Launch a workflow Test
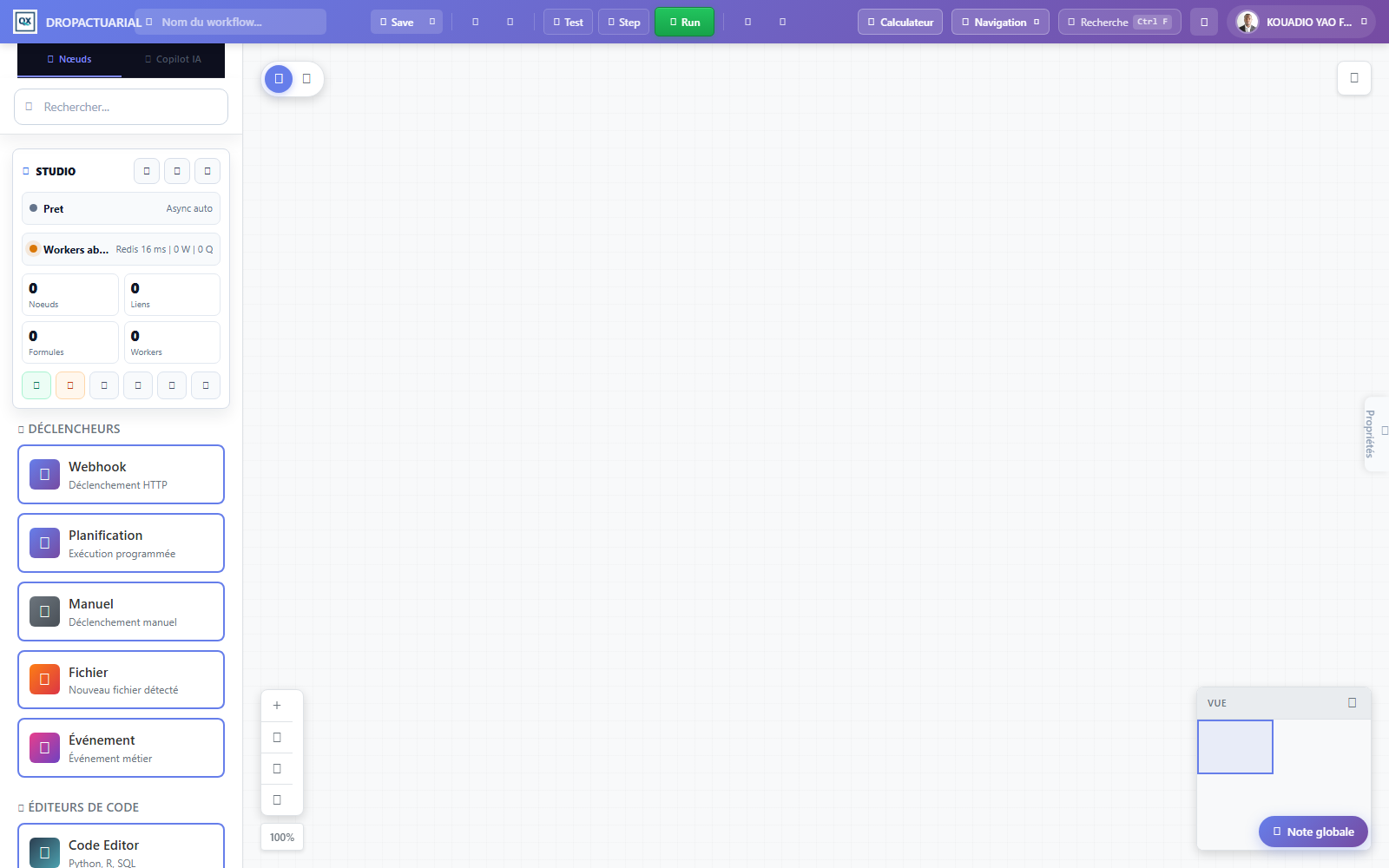 [568, 22]
